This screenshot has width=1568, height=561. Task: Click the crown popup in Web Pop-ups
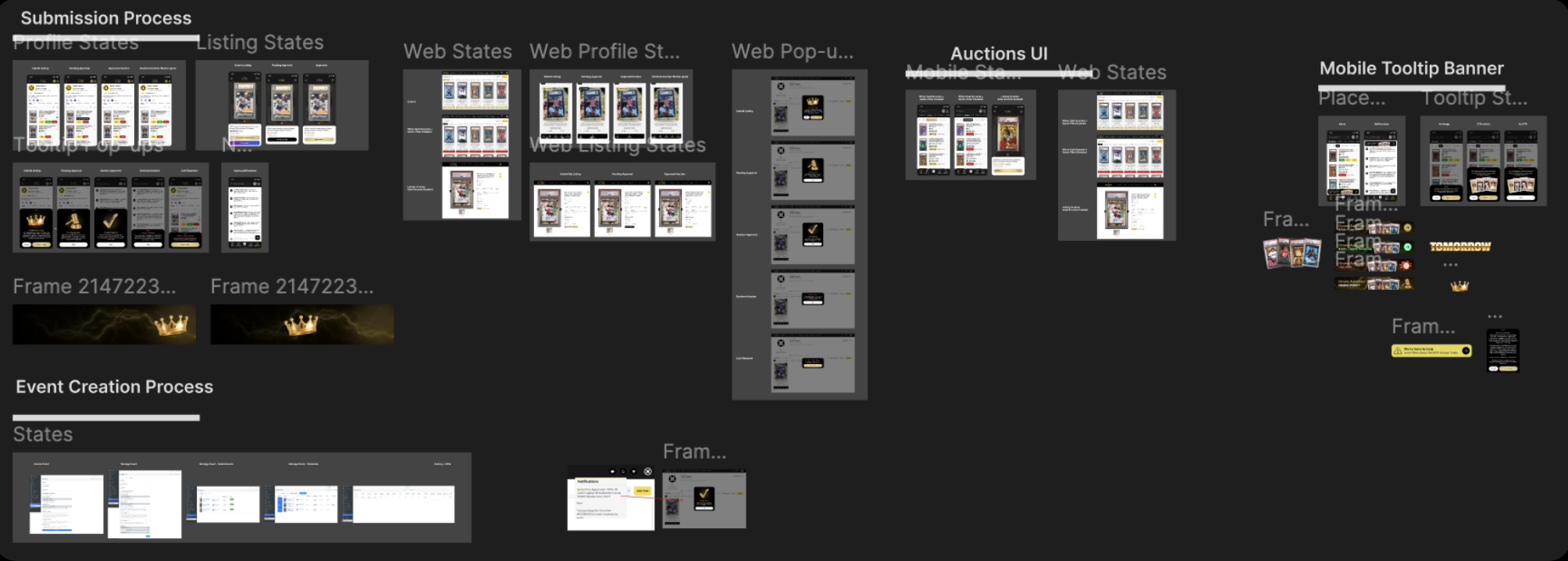click(813, 107)
